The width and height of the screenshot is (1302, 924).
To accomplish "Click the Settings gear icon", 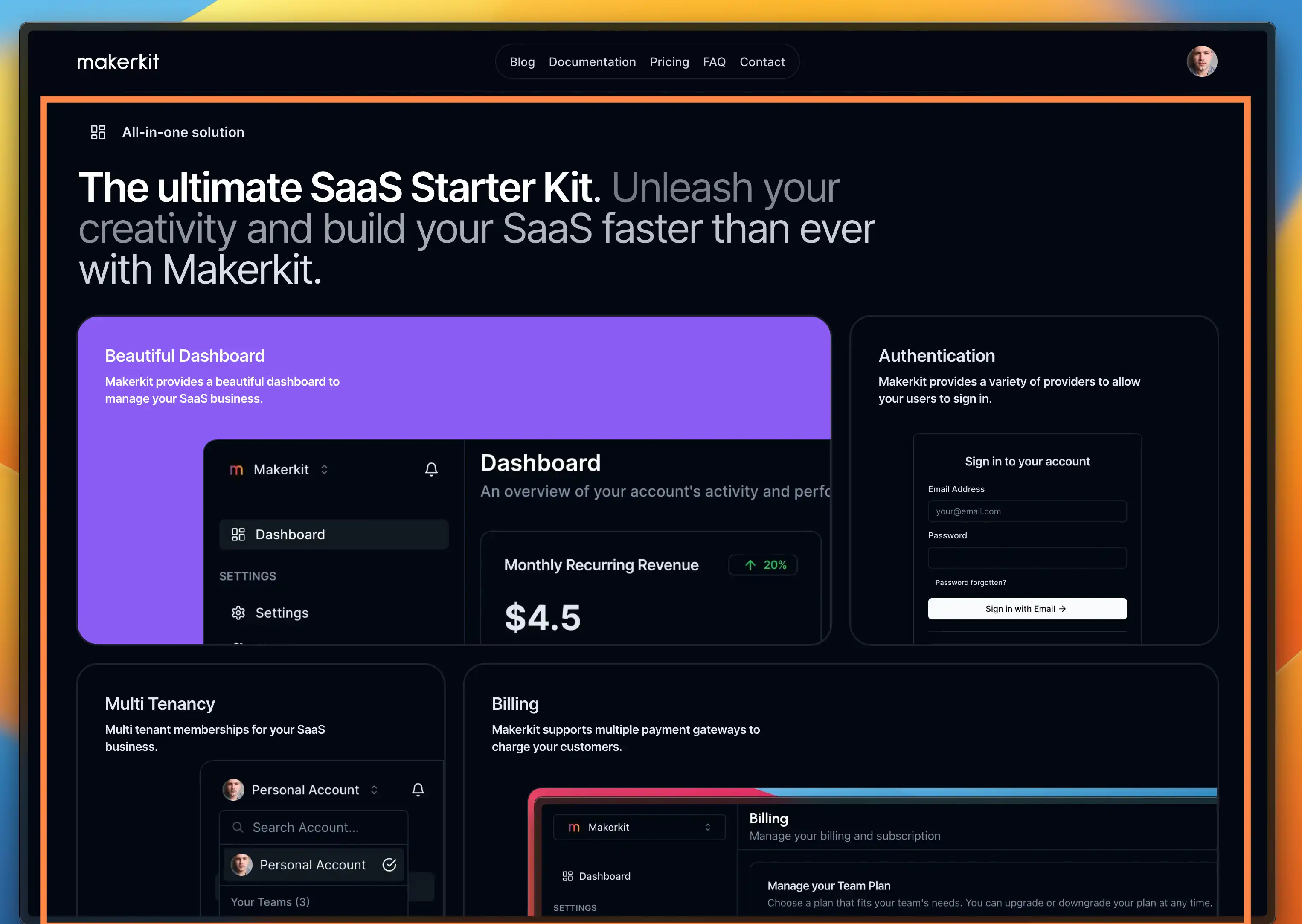I will tap(238, 613).
